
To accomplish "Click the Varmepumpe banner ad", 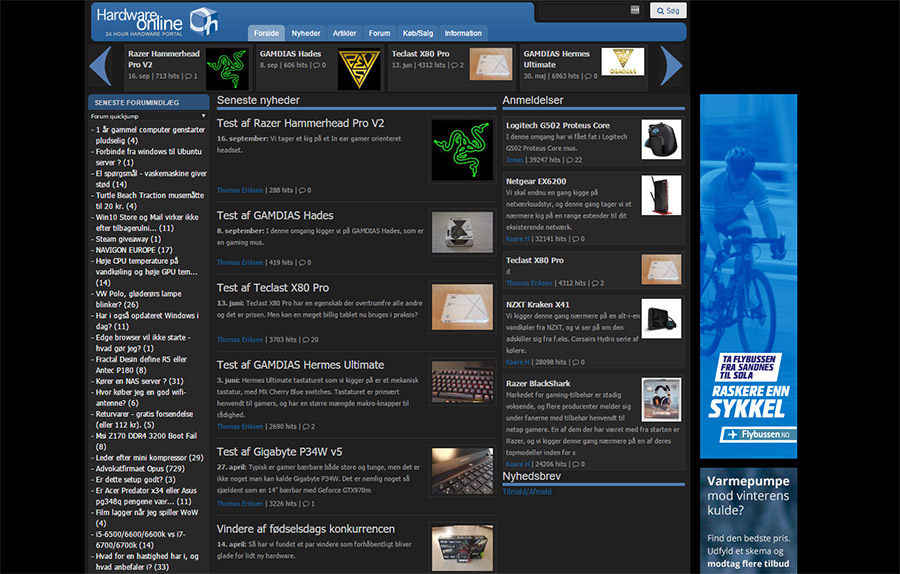I will click(748, 521).
